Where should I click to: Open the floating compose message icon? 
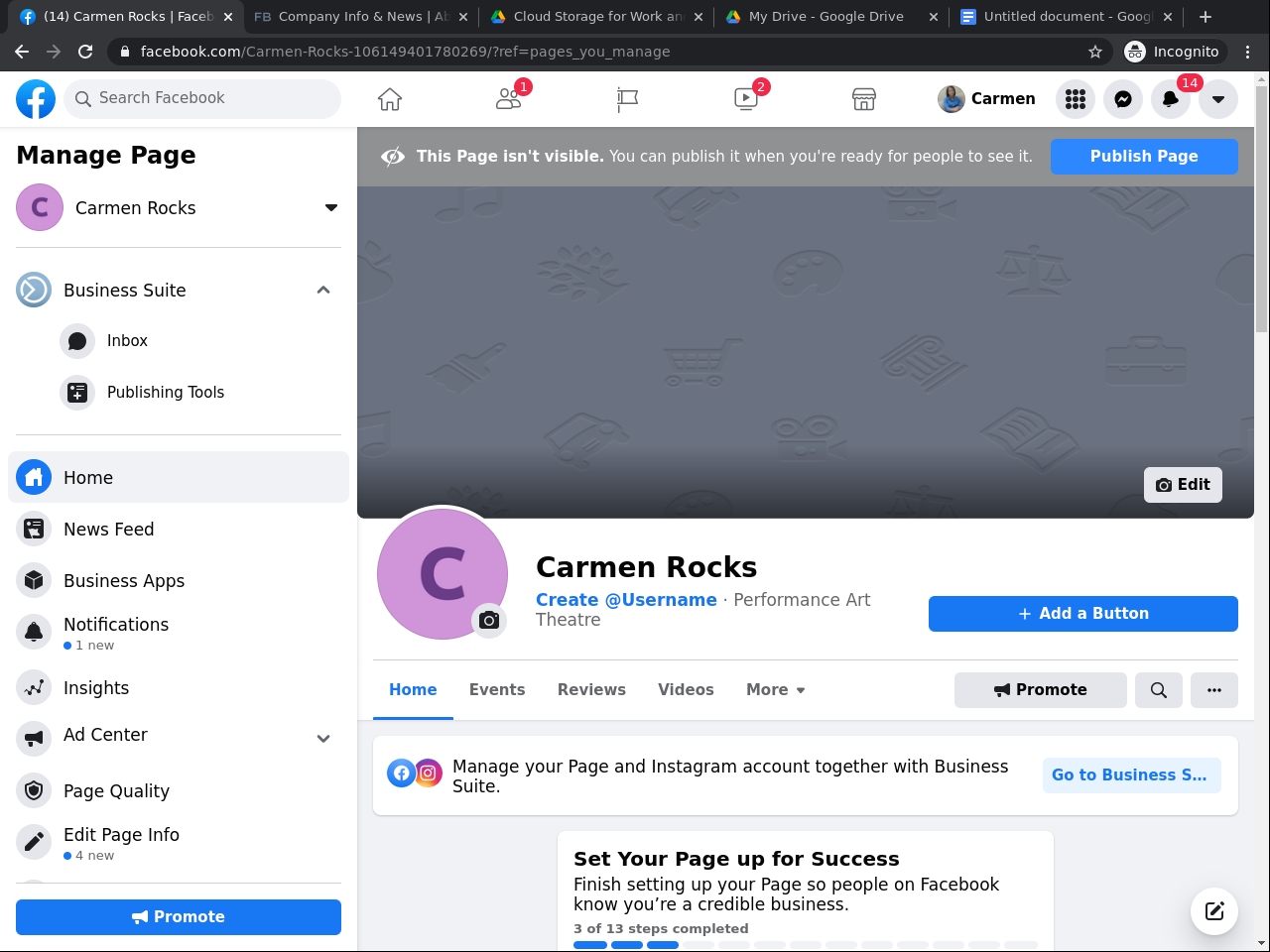pyautogui.click(x=1214, y=911)
